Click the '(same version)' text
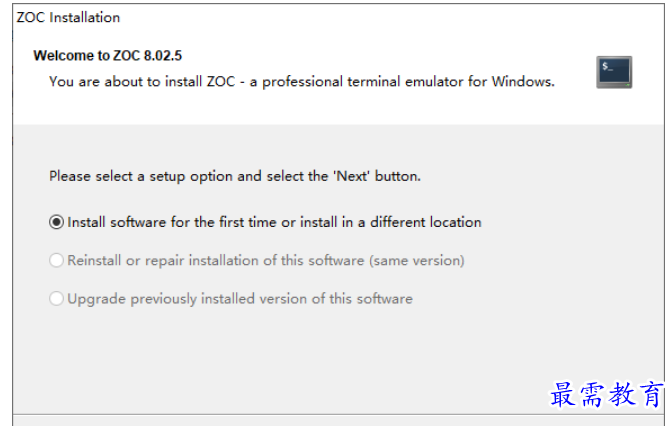The width and height of the screenshot is (672, 426). 417,261
